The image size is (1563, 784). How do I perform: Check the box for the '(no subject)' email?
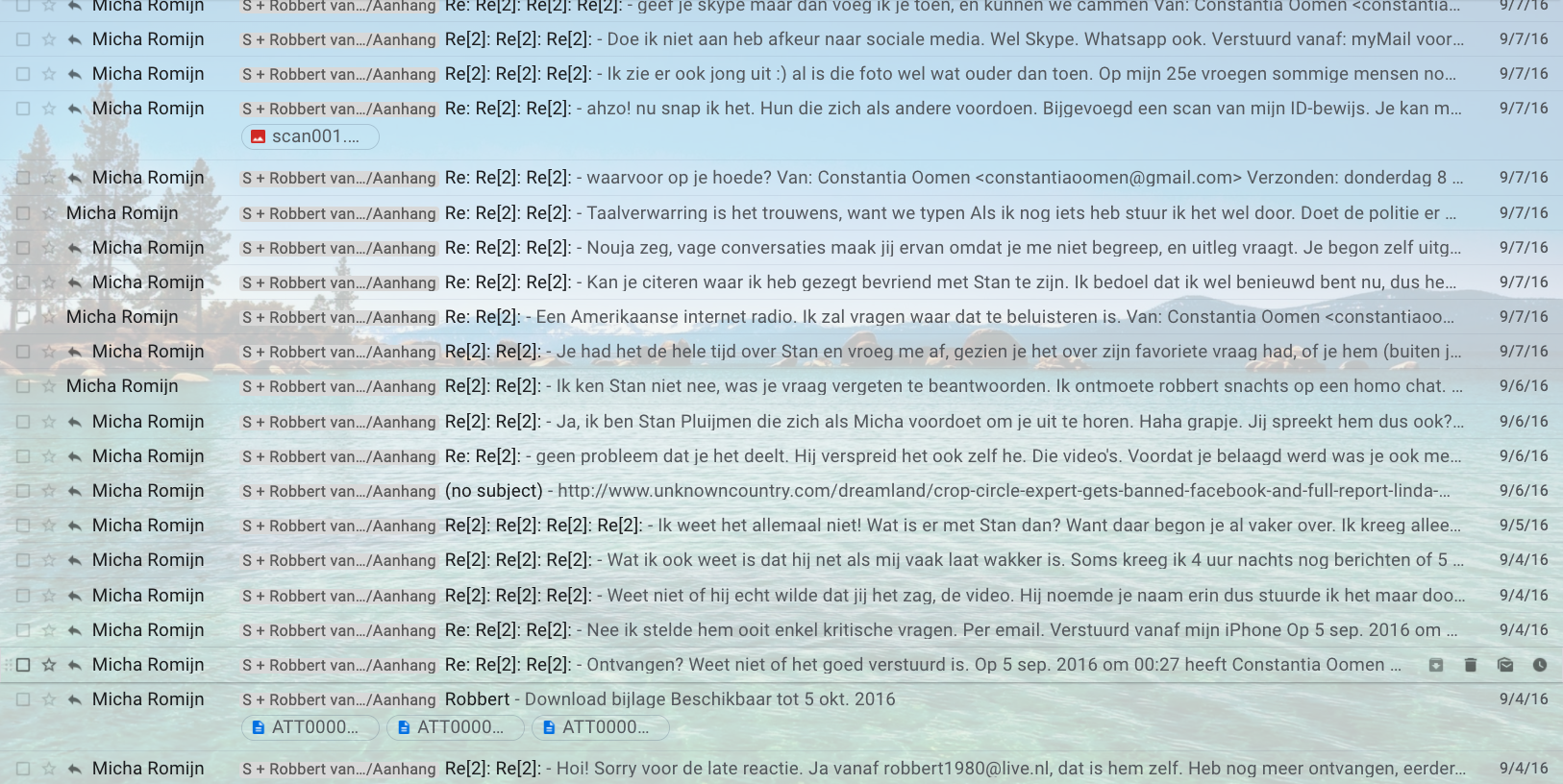pyautogui.click(x=23, y=491)
